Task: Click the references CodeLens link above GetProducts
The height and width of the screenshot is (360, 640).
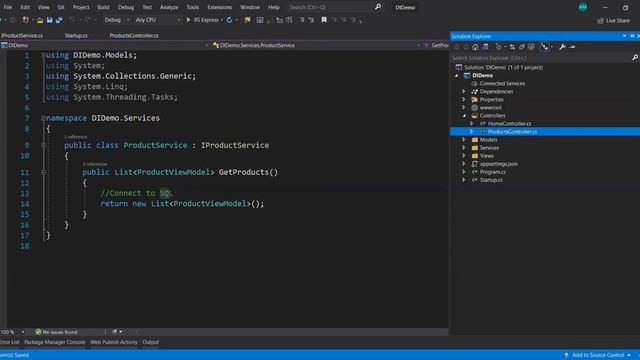Action: click(x=95, y=164)
